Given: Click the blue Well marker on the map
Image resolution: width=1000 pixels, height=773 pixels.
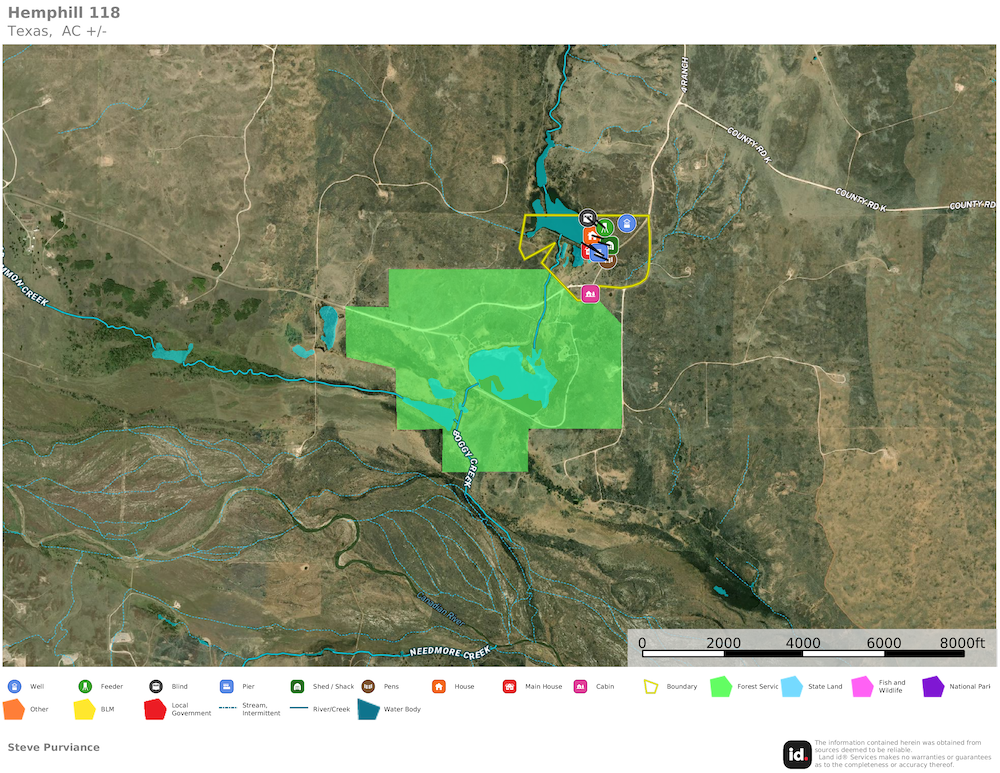Looking at the screenshot, I should 627,223.
